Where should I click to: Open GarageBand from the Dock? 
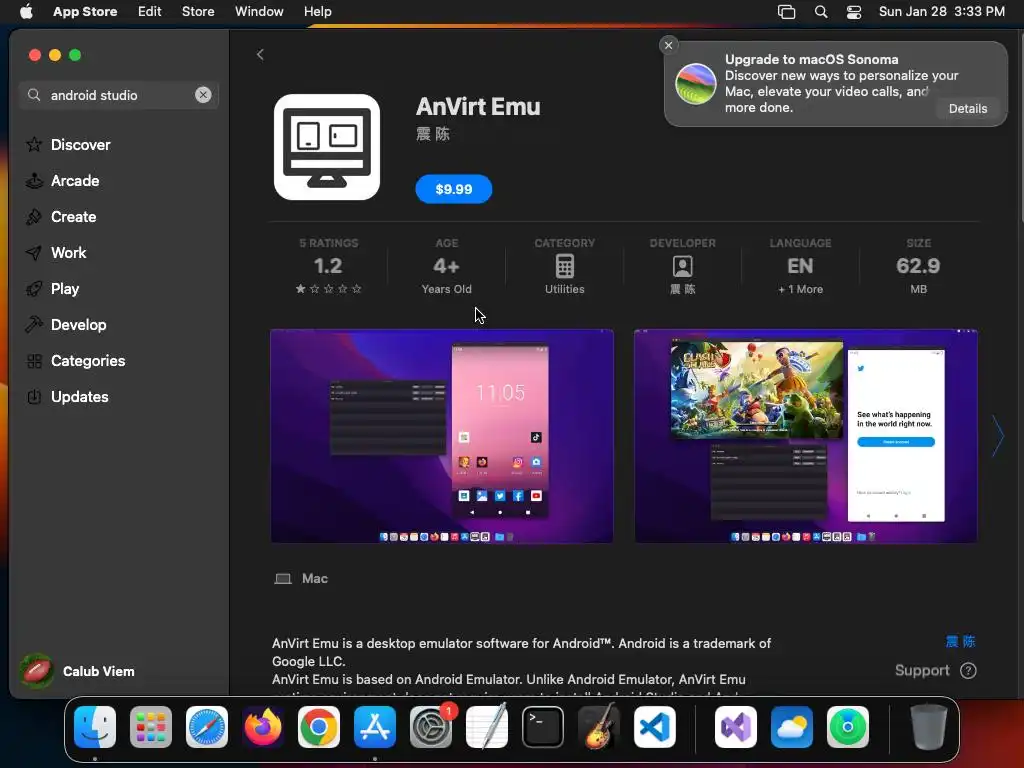point(599,727)
